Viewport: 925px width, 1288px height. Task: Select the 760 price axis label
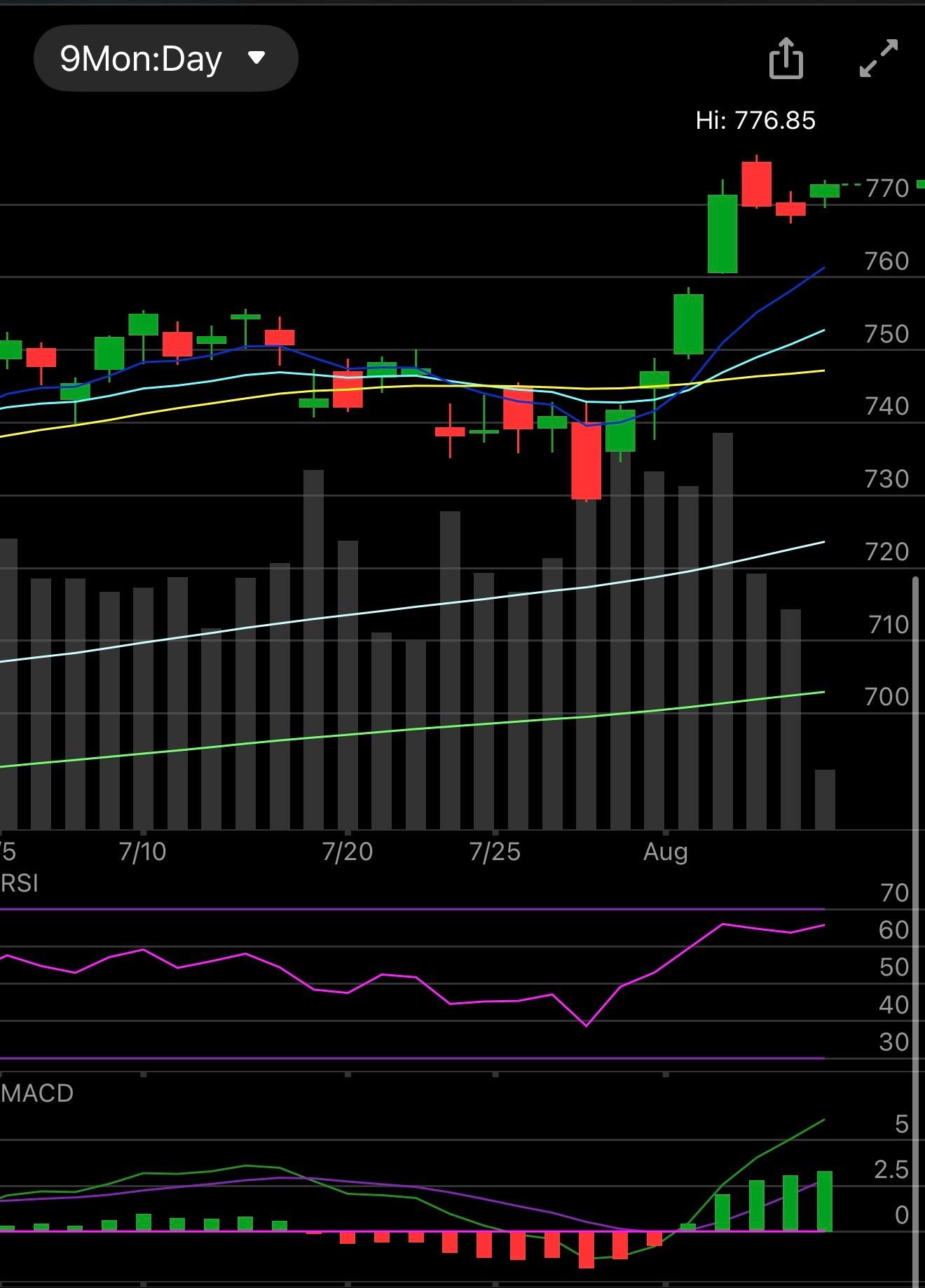pyautogui.click(x=887, y=261)
